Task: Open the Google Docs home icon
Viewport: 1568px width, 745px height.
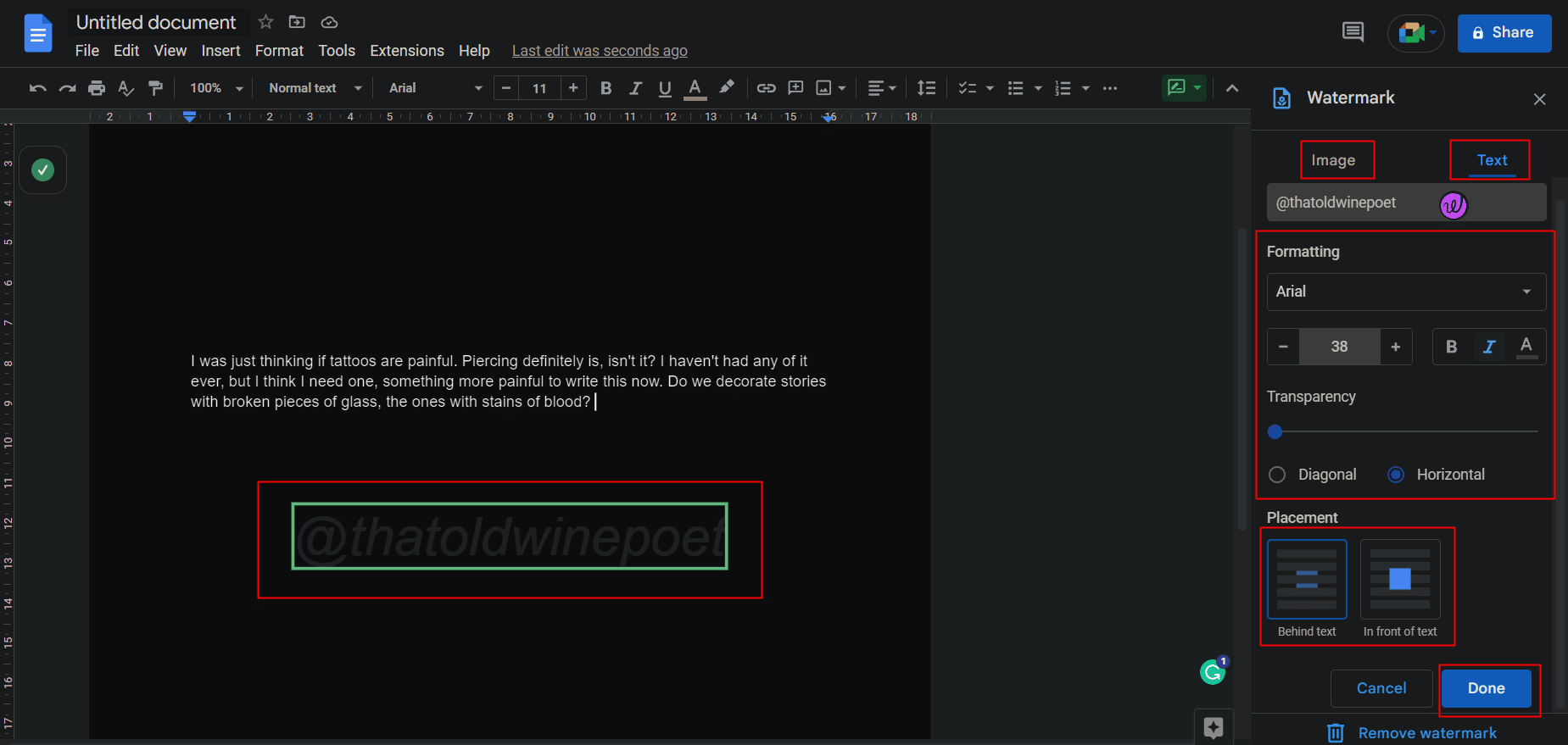Action: click(x=38, y=34)
